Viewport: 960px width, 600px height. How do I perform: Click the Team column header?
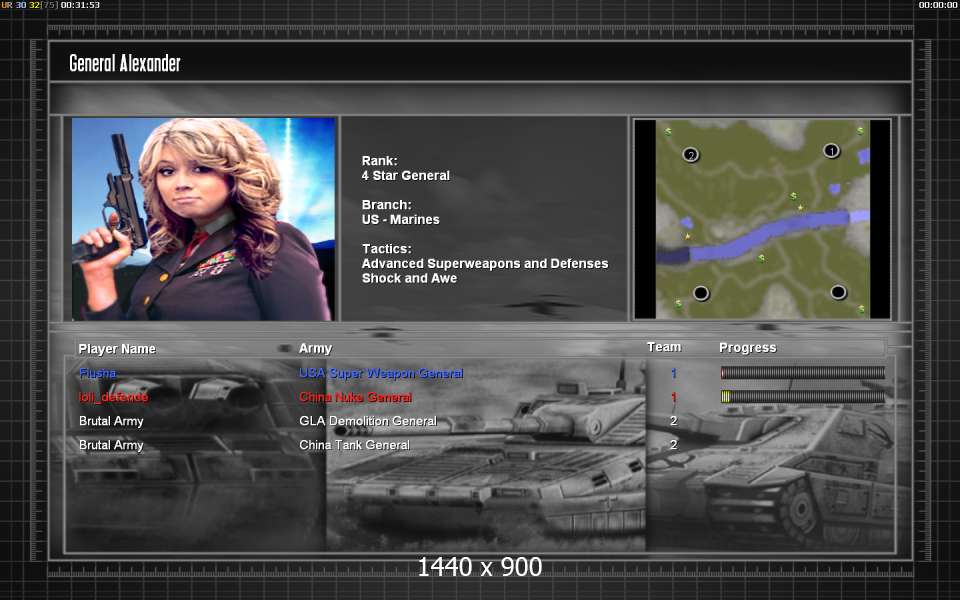click(664, 347)
